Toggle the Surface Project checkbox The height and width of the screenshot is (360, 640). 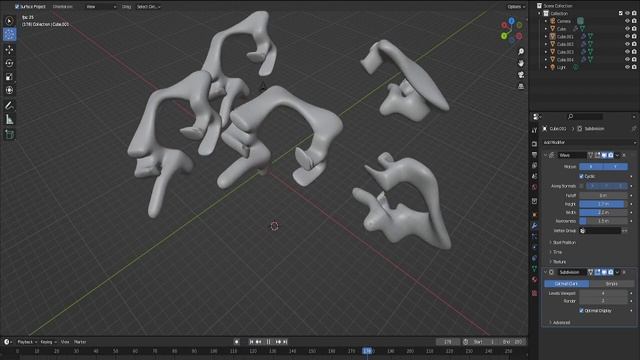pos(17,7)
